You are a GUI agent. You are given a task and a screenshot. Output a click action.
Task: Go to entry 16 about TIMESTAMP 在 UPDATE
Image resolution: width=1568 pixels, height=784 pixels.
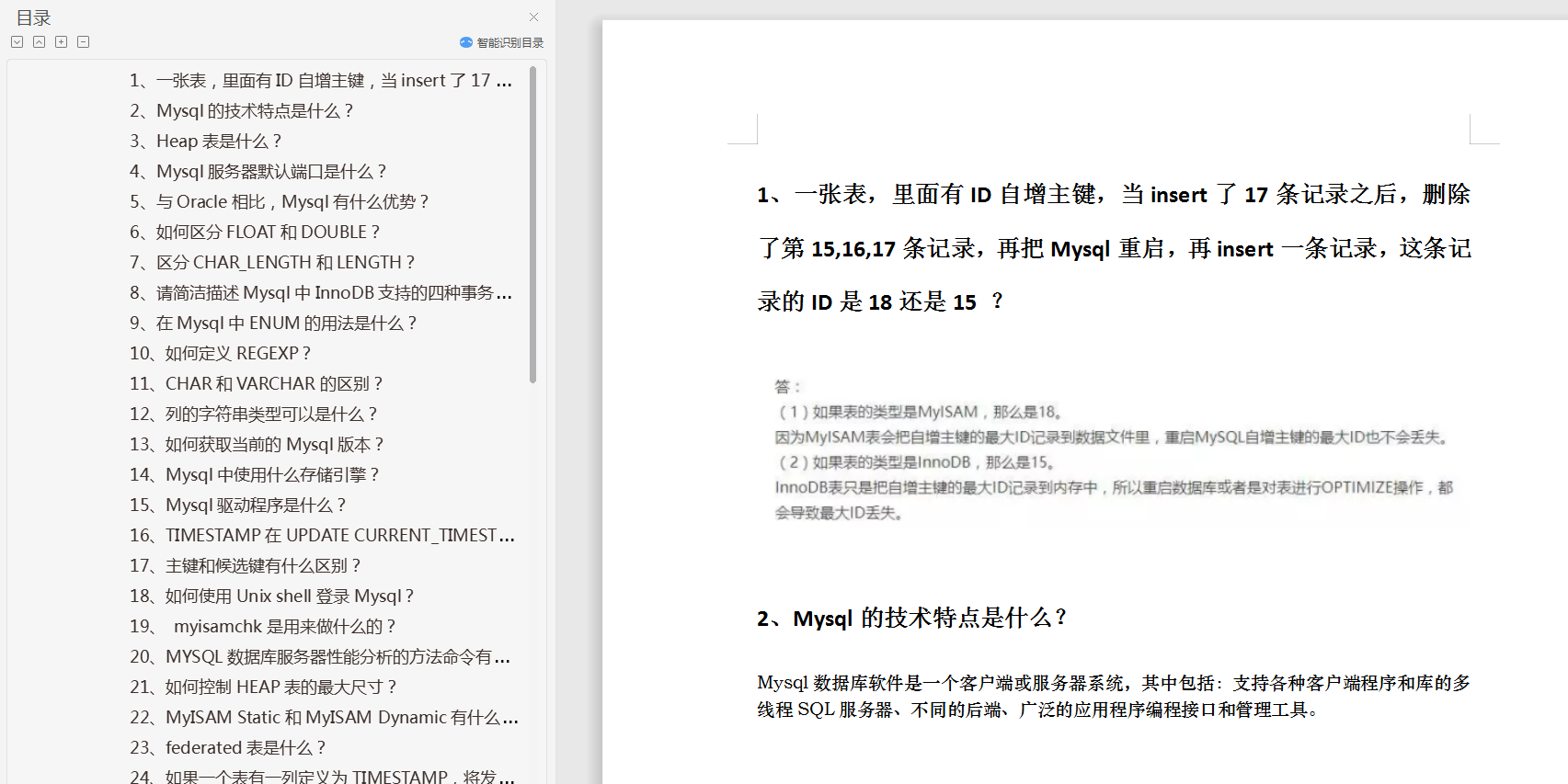322,536
